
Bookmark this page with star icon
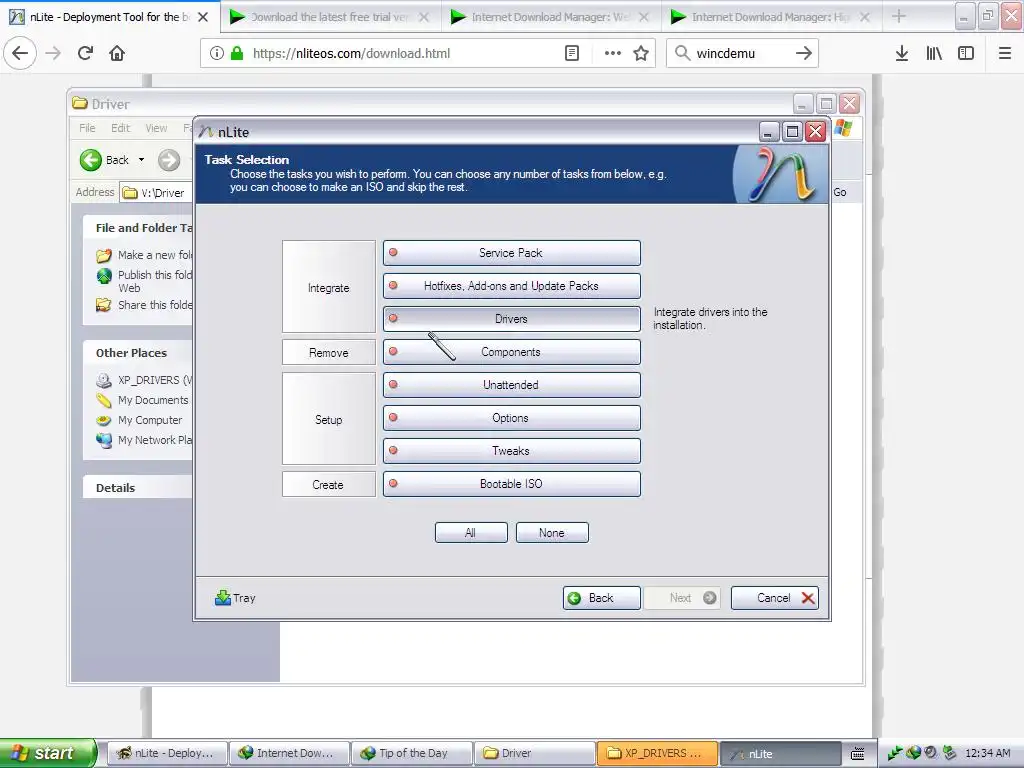click(641, 54)
